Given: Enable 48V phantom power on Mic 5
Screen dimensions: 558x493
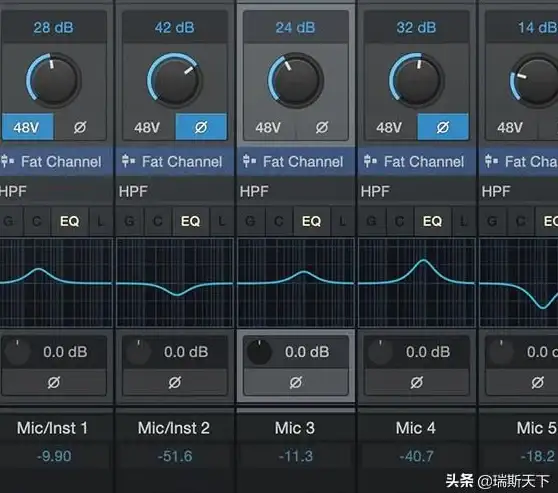Looking at the screenshot, I should 511,127.
